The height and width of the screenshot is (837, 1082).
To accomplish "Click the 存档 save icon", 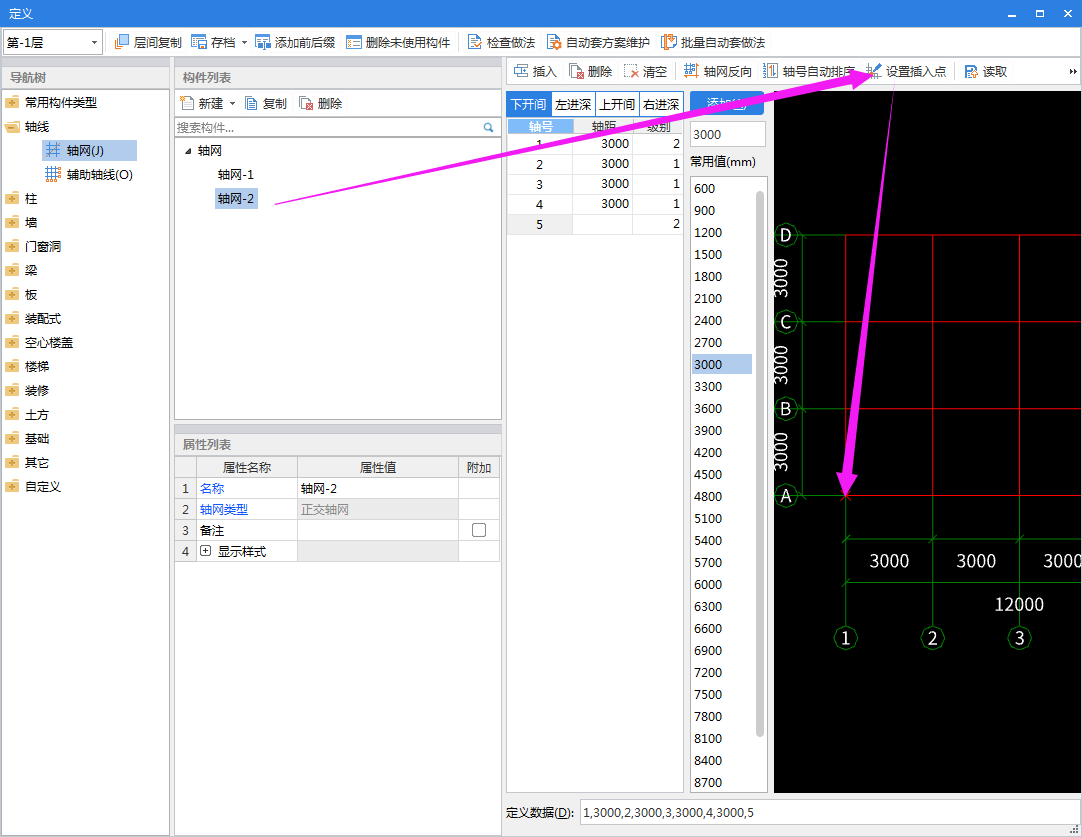I will click(x=199, y=42).
